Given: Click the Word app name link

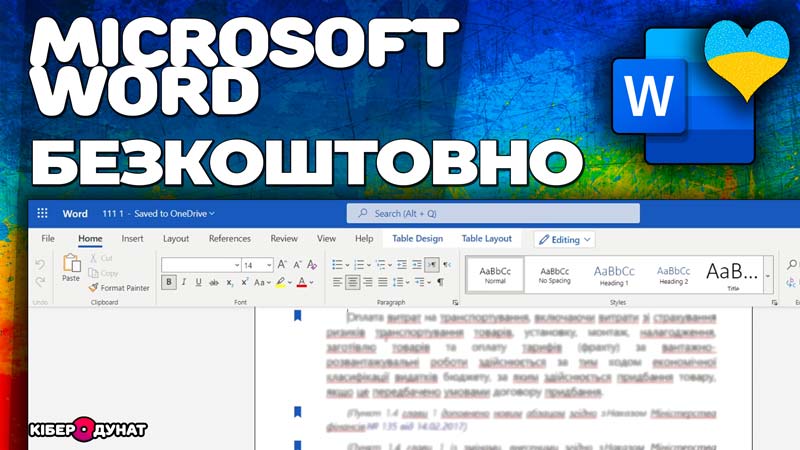Looking at the screenshot, I should 75,214.
